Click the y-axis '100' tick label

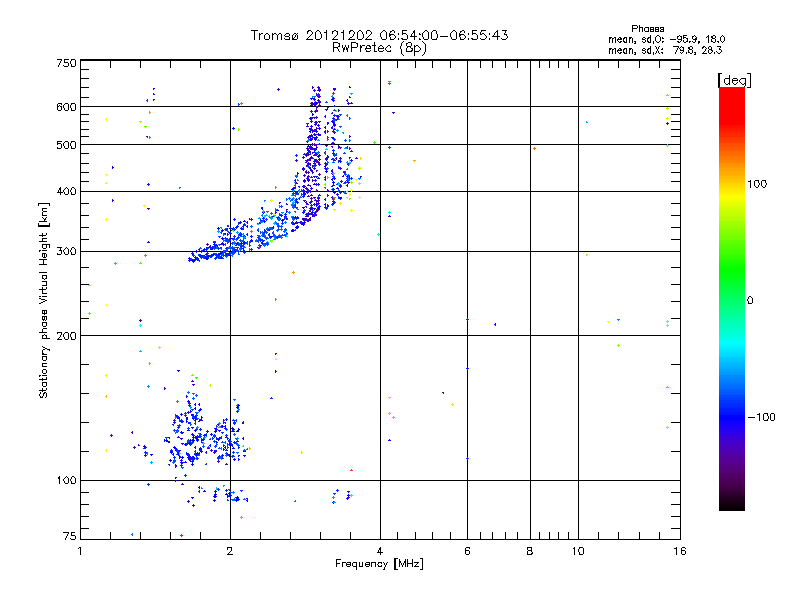(66, 480)
